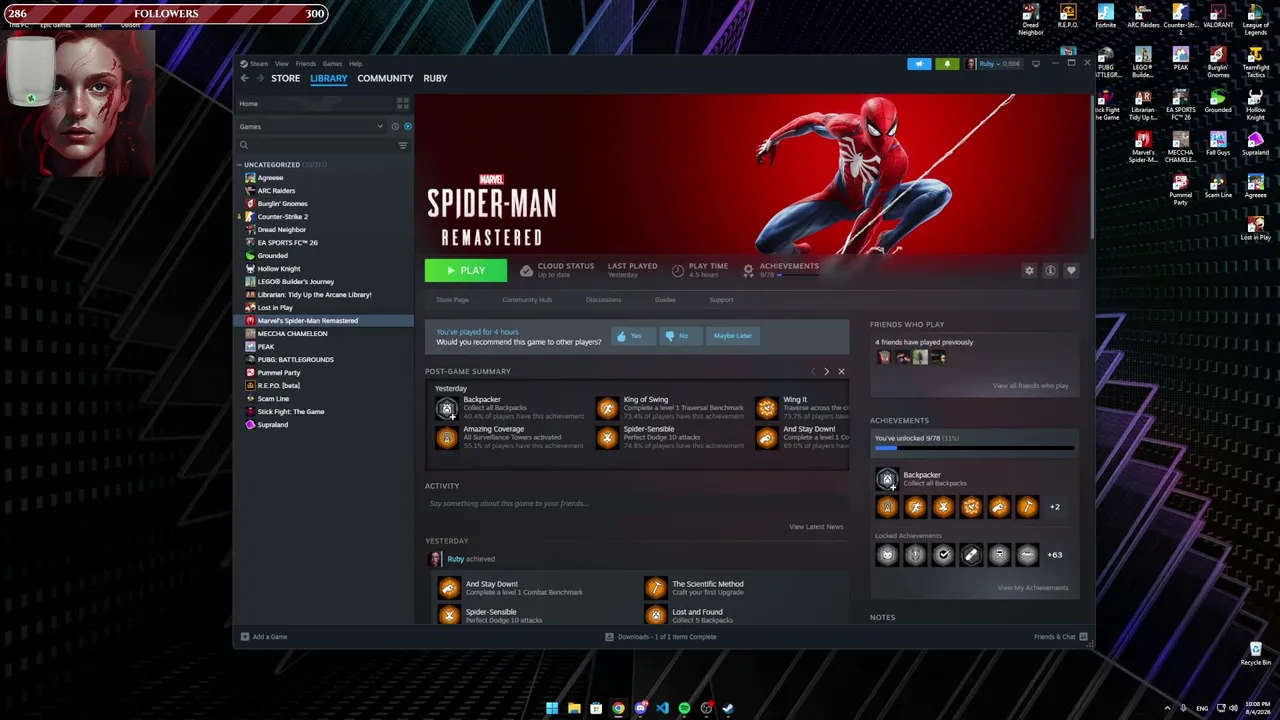The height and width of the screenshot is (720, 1280).
Task: Select Teamfight Tactics desktop icon
Action: click(x=1255, y=62)
